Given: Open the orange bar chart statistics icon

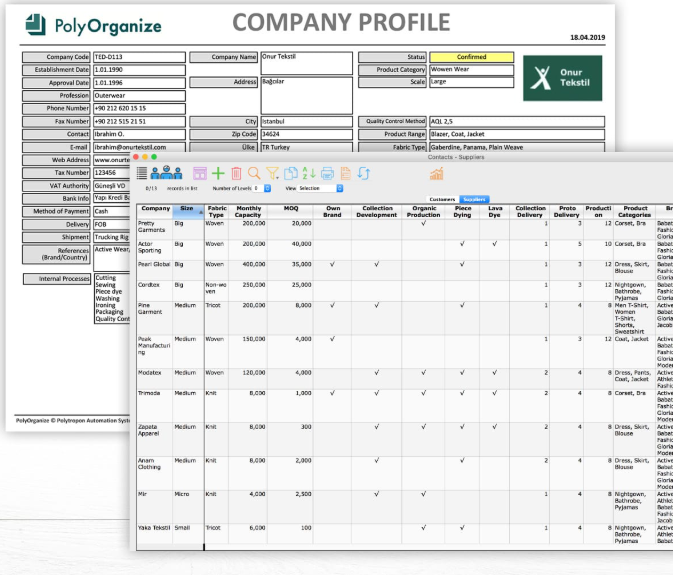Looking at the screenshot, I should pyautogui.click(x=437, y=174).
